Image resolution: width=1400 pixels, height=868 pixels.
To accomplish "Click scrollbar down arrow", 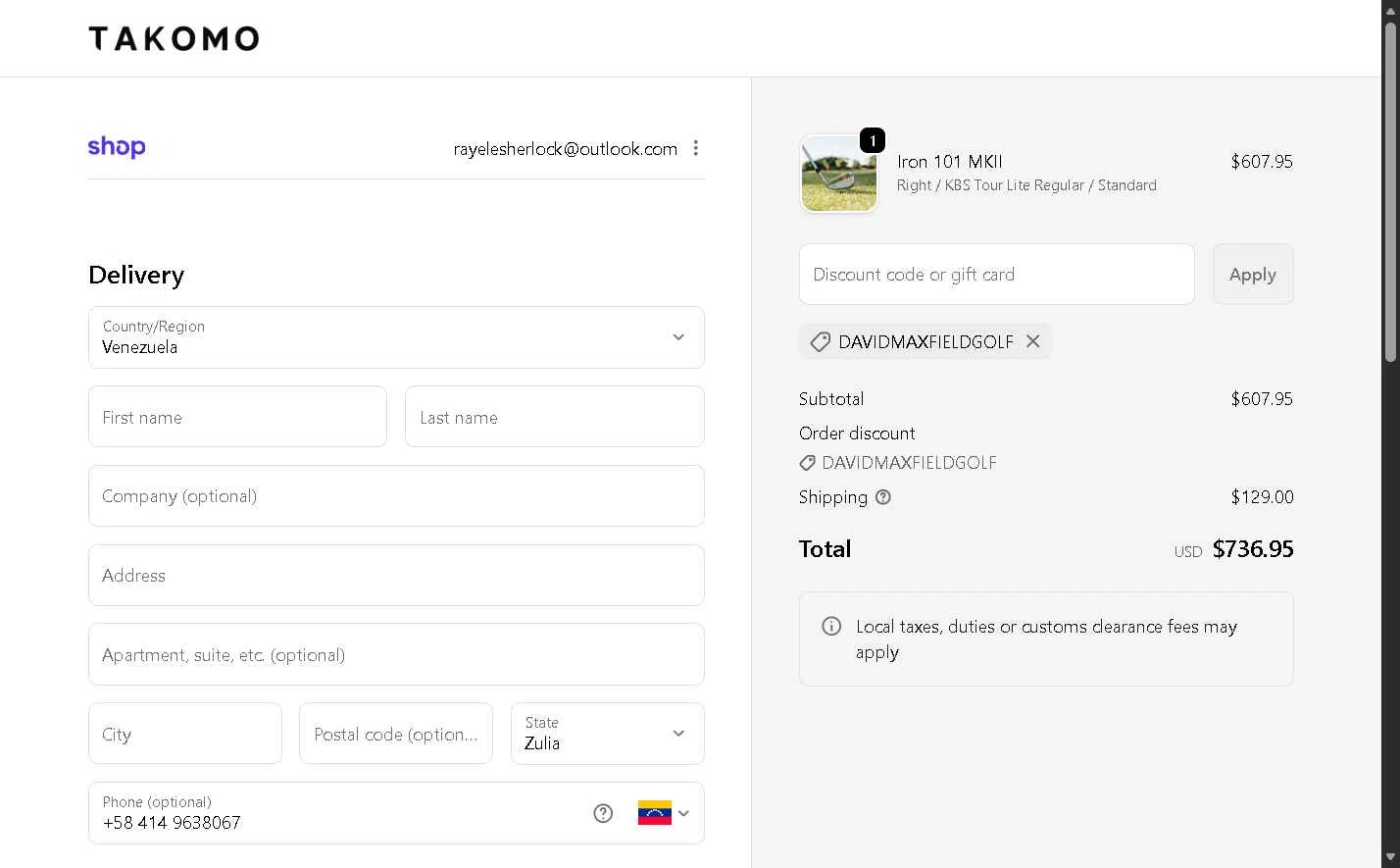I will [1390, 858].
